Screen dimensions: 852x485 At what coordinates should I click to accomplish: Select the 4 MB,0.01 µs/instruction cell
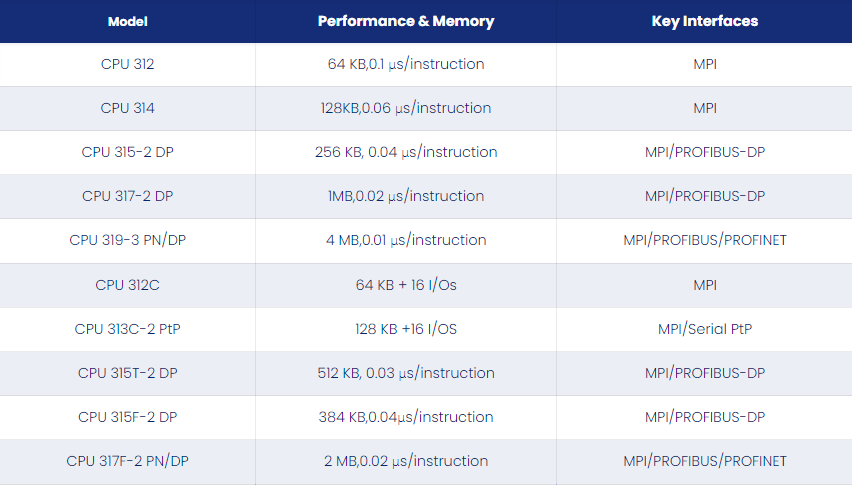click(406, 240)
